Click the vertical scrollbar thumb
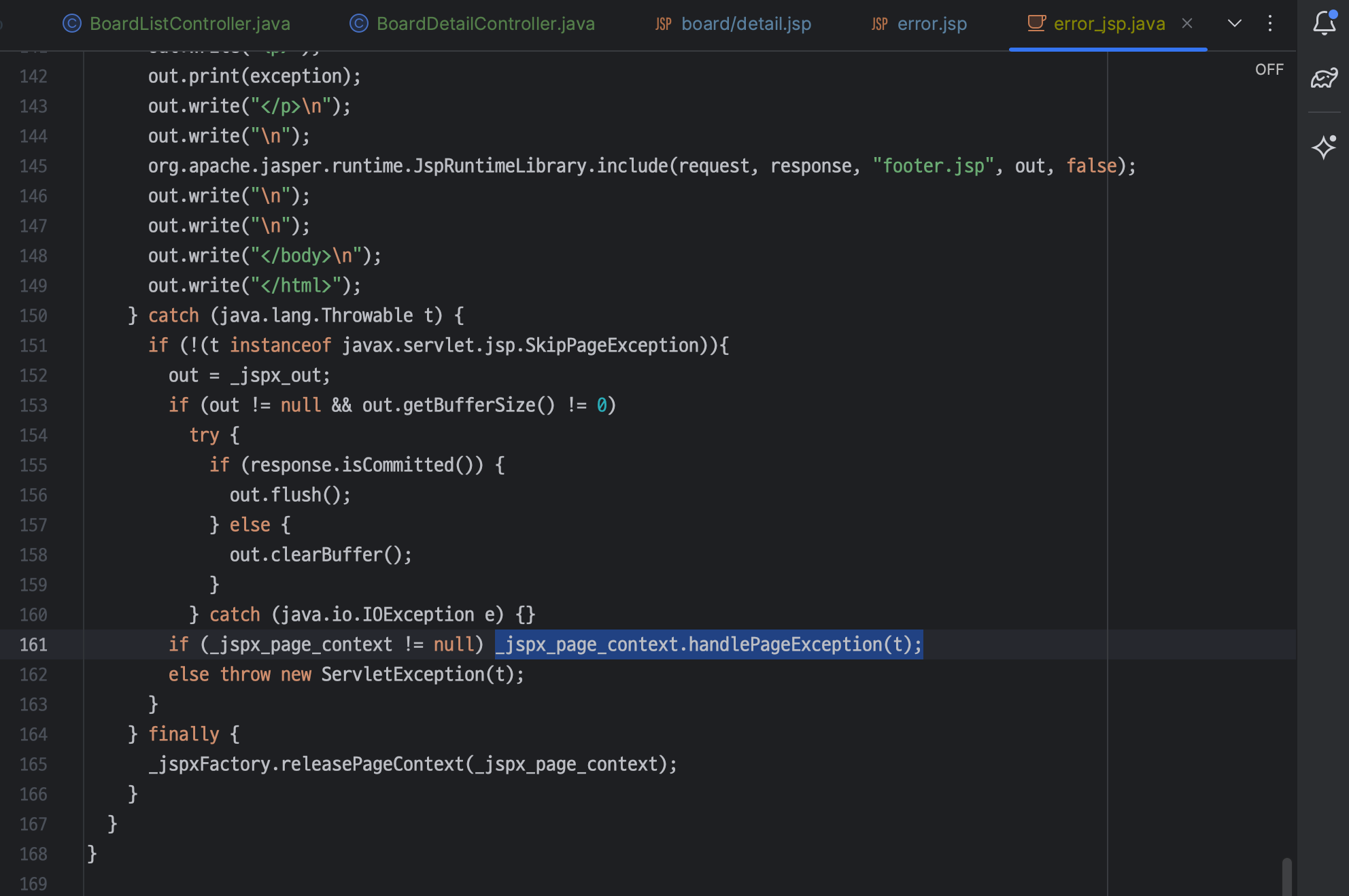Viewport: 1349px width, 896px height. 1286,876
